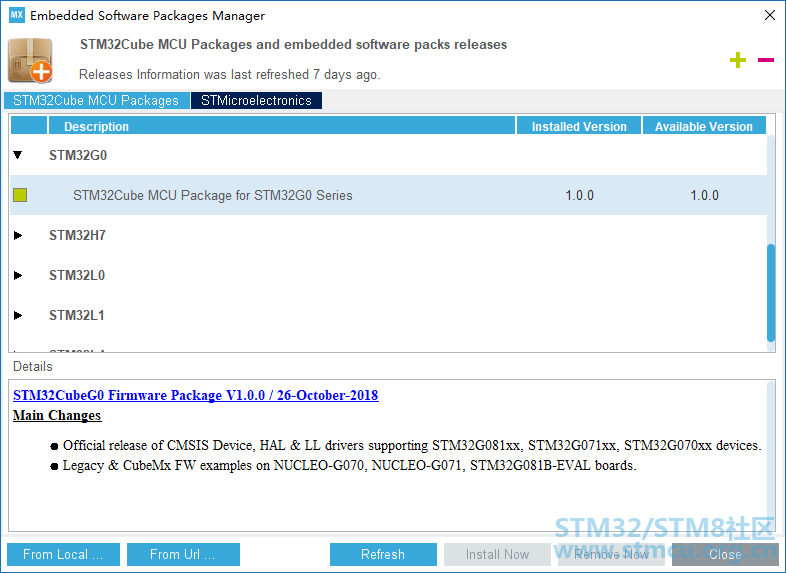The image size is (786, 573).
Task: Switch to STM32Cube MCU Packages tab
Action: click(x=96, y=100)
